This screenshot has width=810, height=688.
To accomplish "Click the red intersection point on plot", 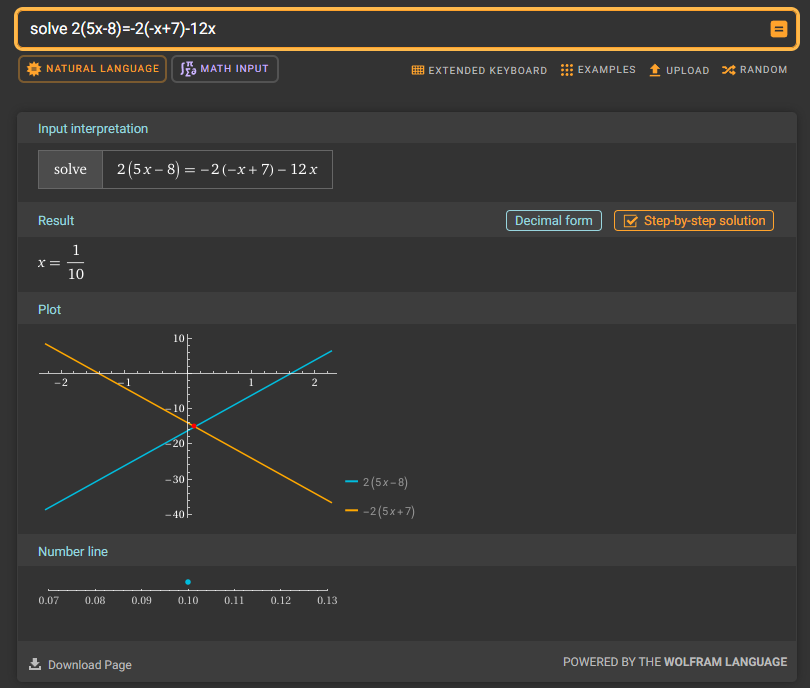I will 192,425.
